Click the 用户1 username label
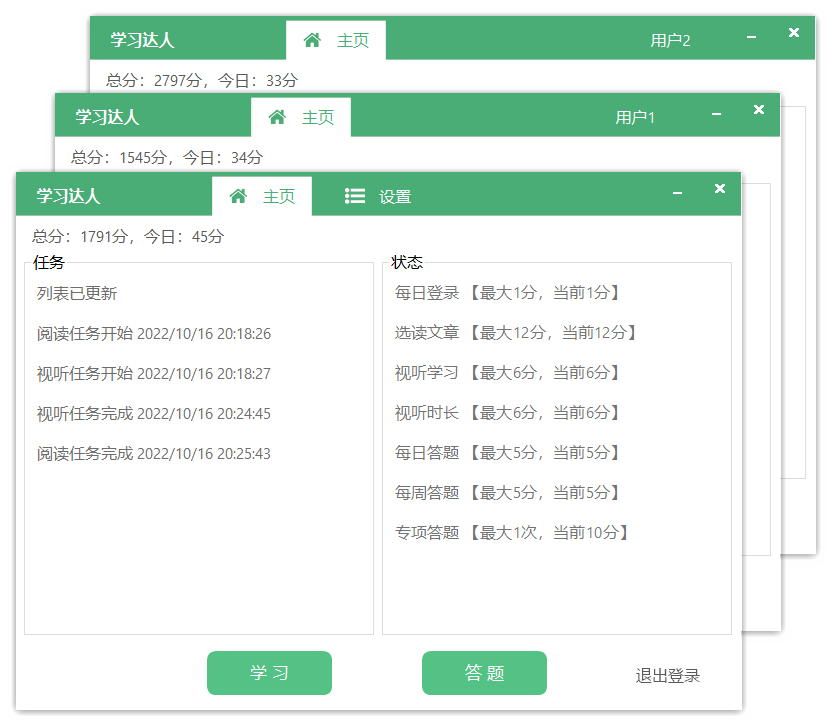The image size is (833, 728). [x=635, y=116]
